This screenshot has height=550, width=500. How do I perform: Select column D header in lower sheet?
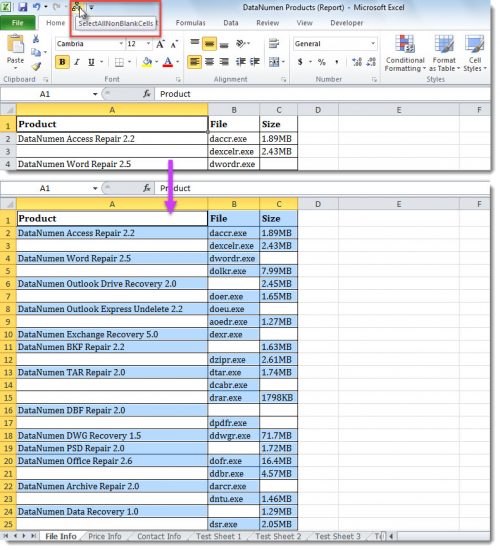(x=318, y=204)
